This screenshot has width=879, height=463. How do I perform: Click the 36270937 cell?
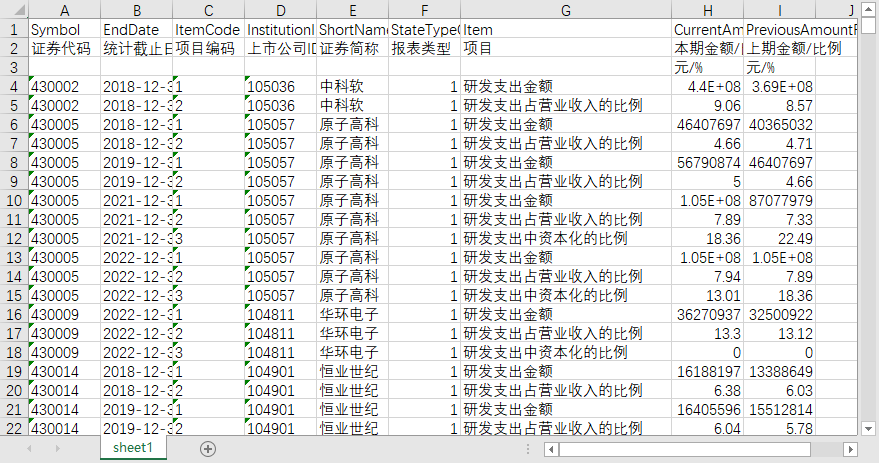click(708, 314)
